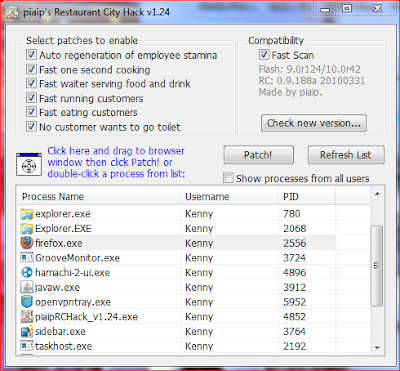Click PID value 4896
Screen dimensions: 400x371
294,273
